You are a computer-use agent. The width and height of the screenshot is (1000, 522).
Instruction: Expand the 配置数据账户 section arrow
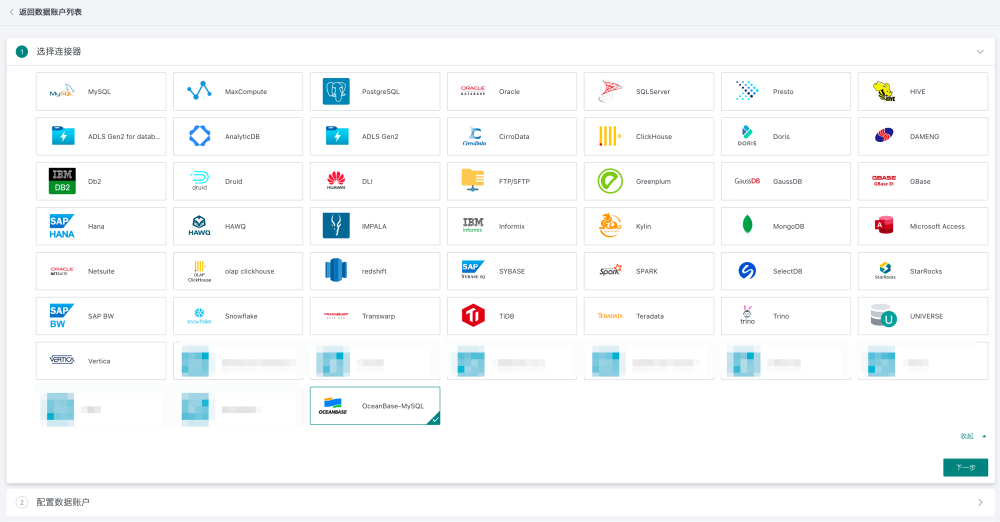coord(980,502)
